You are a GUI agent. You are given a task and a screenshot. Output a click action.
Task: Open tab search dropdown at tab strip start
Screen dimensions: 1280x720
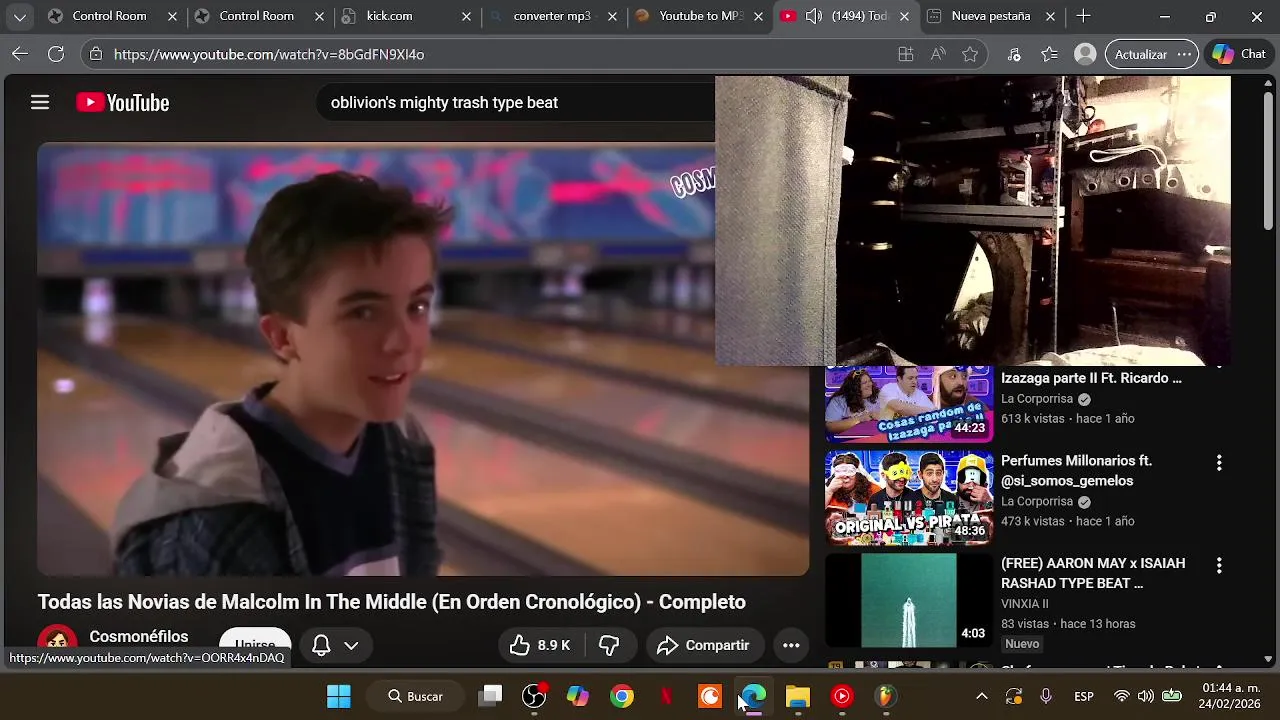pyautogui.click(x=19, y=16)
